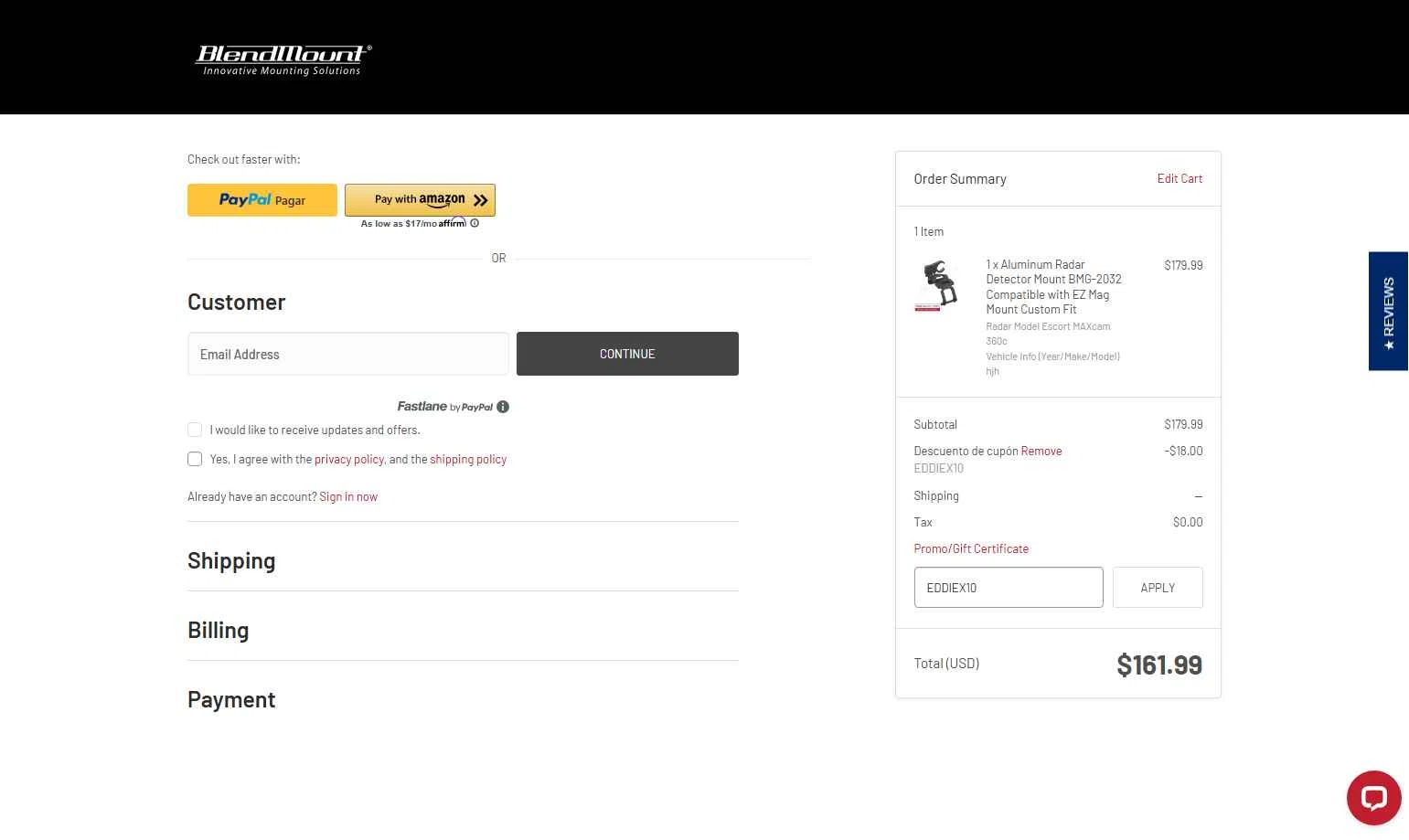Click the Subtotal $179.99 value
1409x840 pixels.
point(1183,425)
